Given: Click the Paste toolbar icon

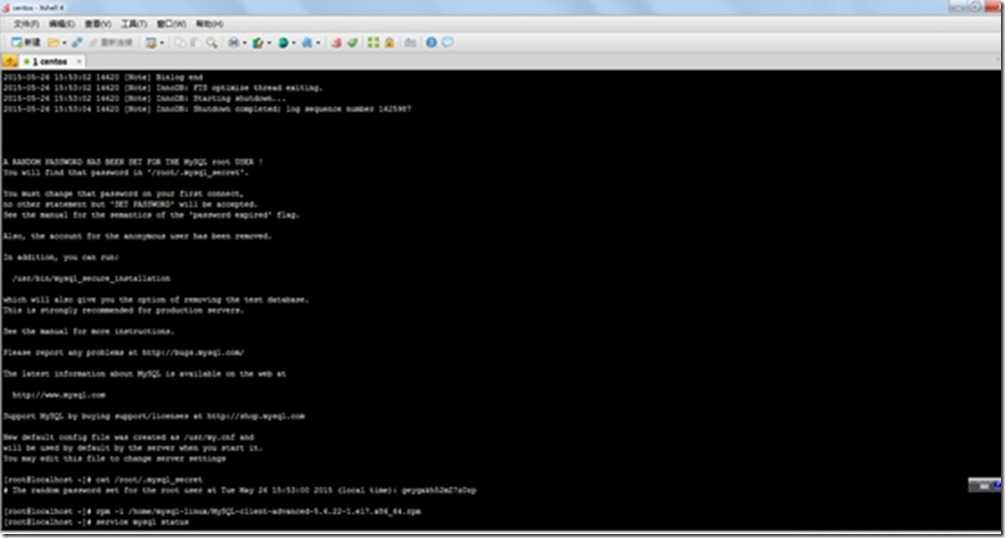Looking at the screenshot, I should 195,42.
